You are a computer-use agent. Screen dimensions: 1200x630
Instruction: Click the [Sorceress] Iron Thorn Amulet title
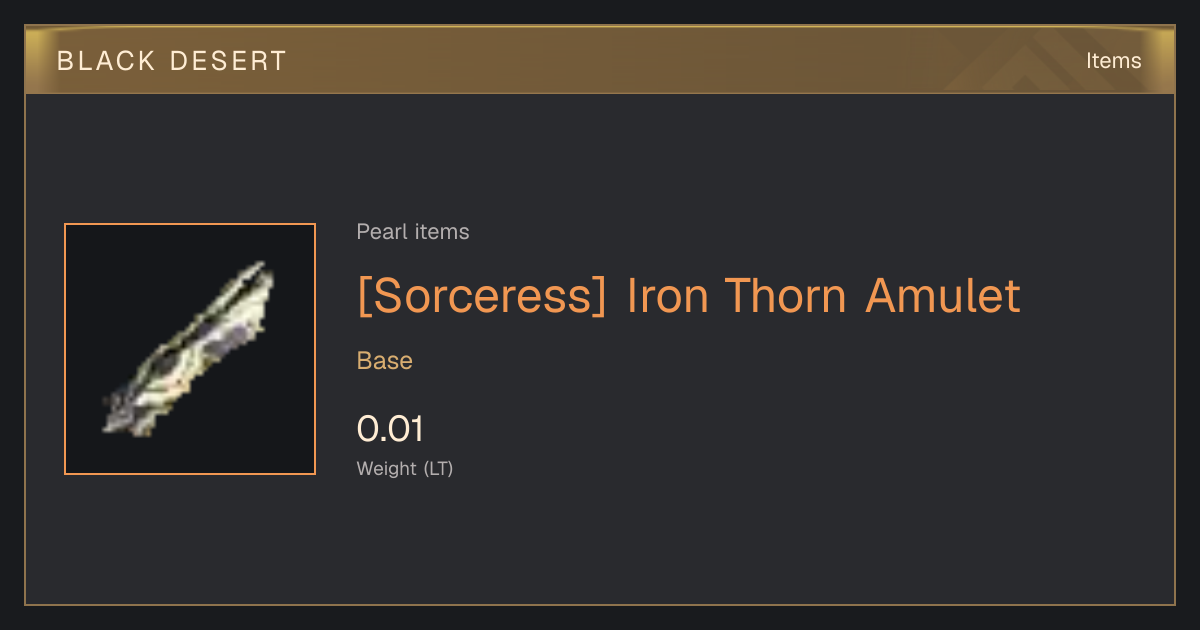pos(689,296)
